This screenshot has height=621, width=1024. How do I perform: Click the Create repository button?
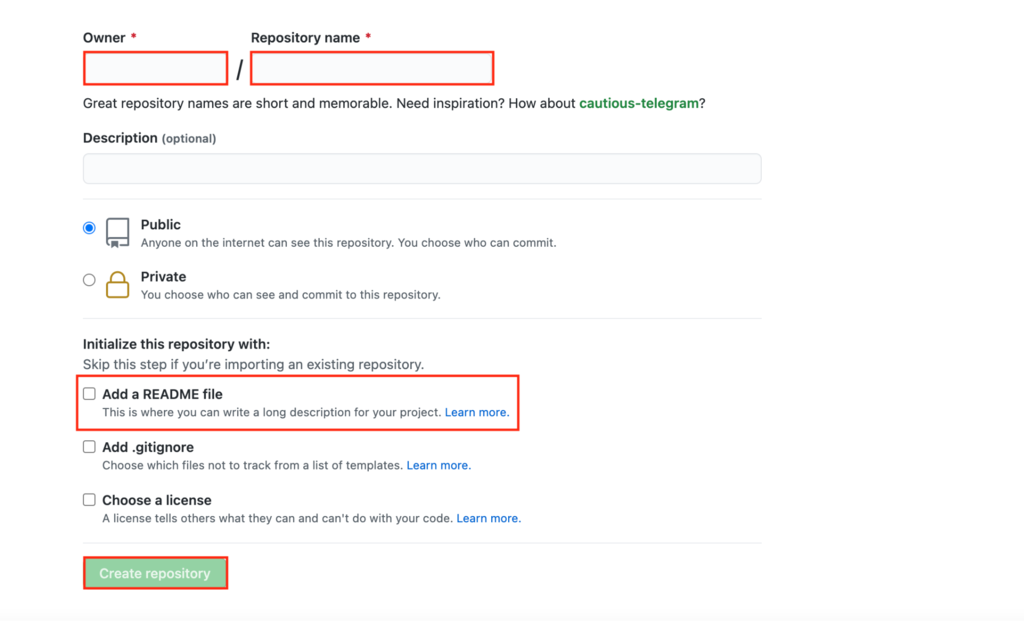pyautogui.click(x=155, y=572)
